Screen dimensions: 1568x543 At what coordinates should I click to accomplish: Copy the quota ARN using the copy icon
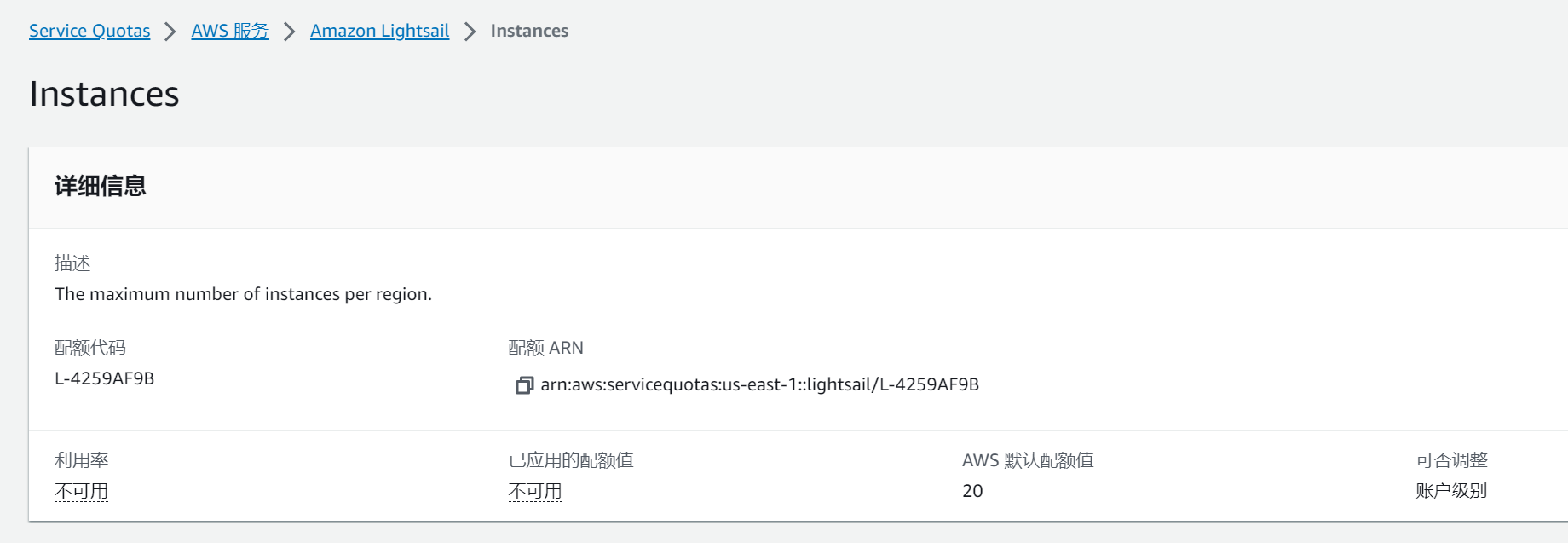point(524,385)
